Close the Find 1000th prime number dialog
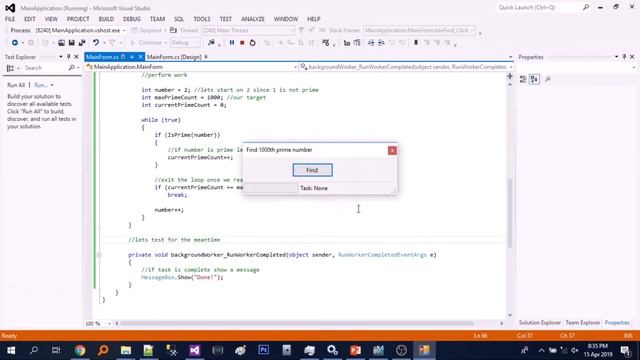The image size is (640, 360). pos(392,151)
